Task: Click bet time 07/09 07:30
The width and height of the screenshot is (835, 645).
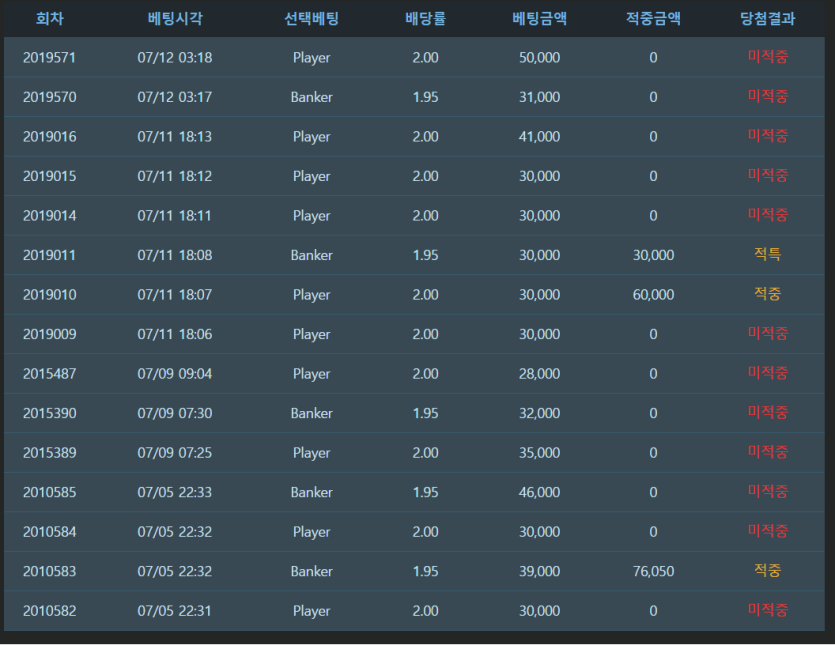Action: click(175, 413)
